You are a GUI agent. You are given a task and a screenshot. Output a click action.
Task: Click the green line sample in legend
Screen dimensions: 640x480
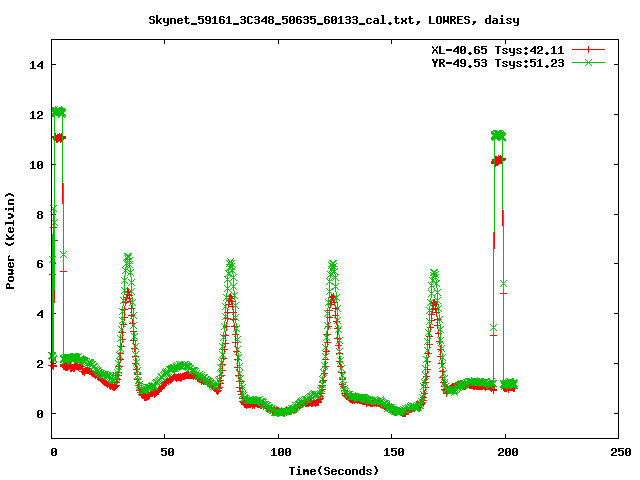tap(588, 63)
